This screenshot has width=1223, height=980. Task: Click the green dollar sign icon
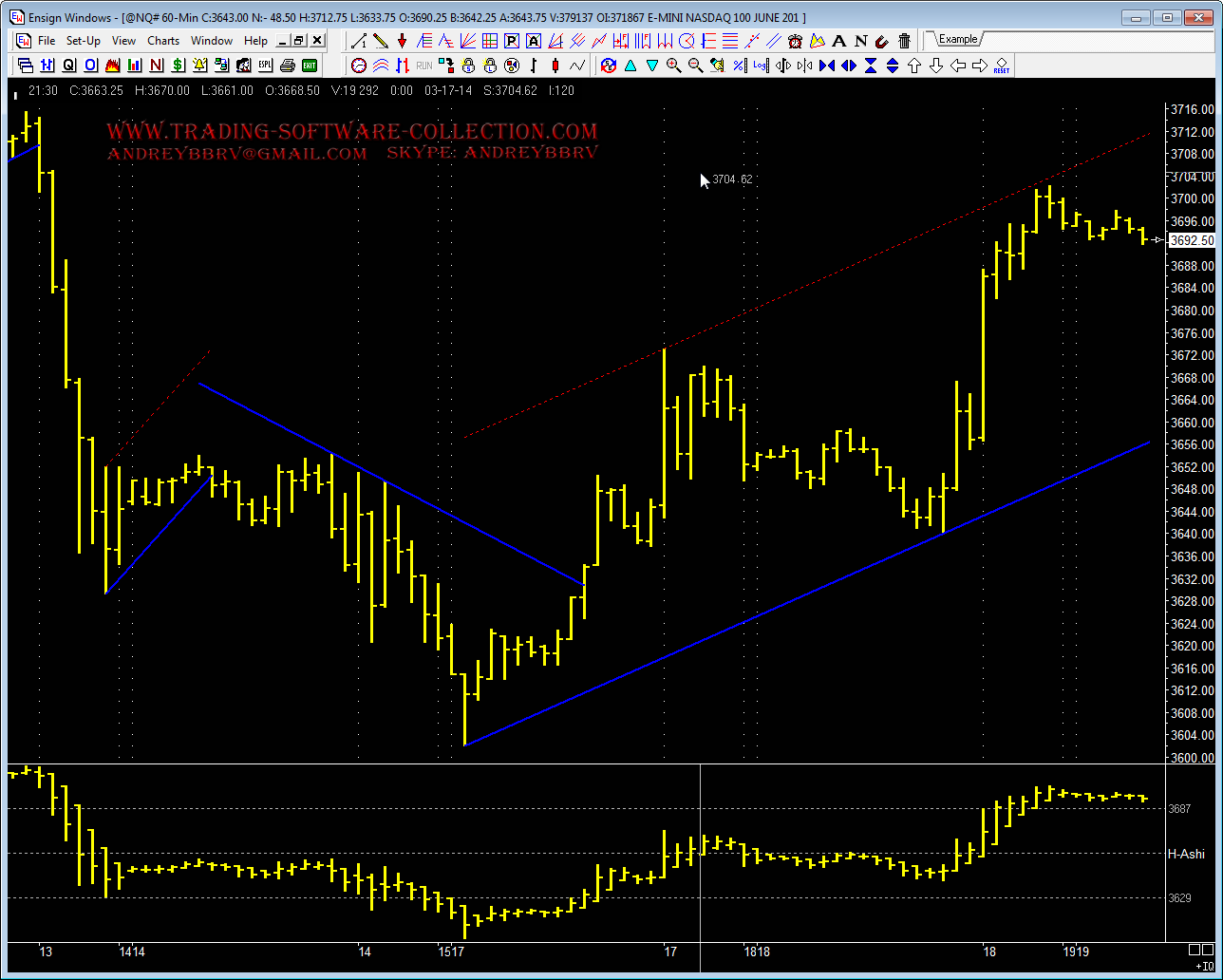[178, 66]
